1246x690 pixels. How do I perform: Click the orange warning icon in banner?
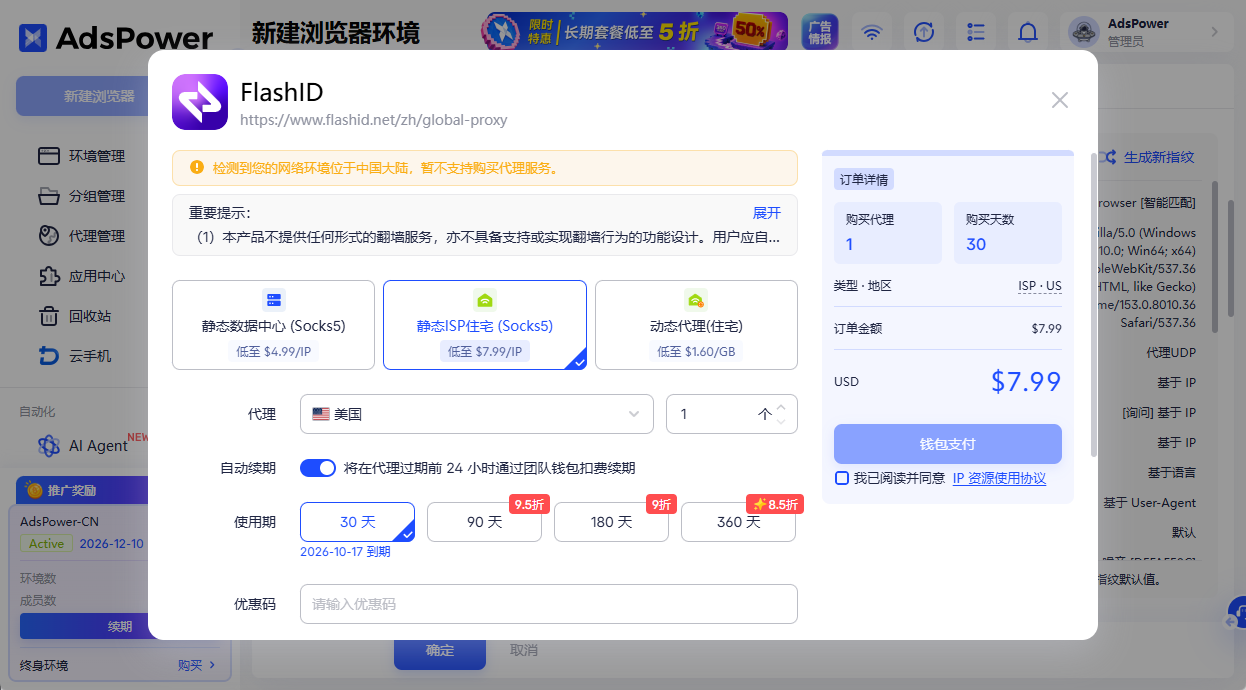(x=196, y=168)
